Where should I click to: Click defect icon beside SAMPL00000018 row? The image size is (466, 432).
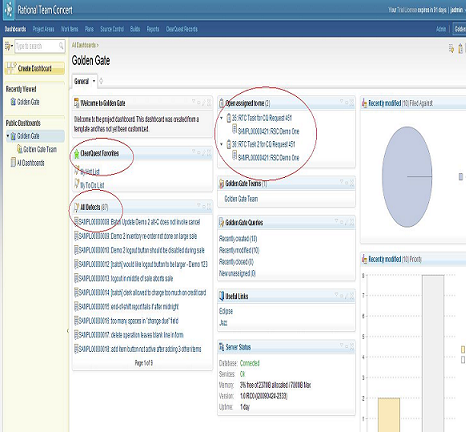pyautogui.click(x=76, y=349)
